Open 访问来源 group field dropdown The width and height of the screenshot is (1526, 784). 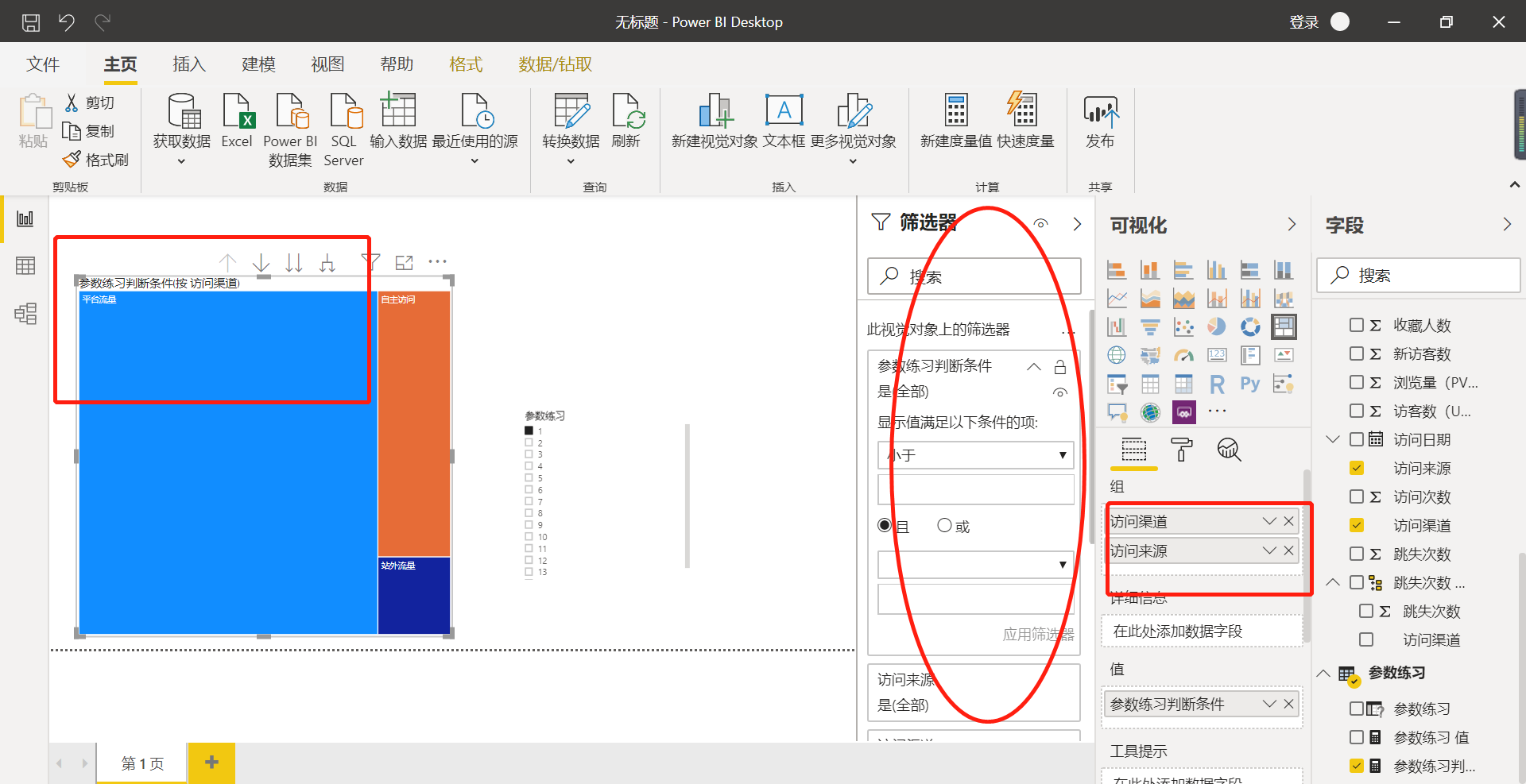(1269, 550)
